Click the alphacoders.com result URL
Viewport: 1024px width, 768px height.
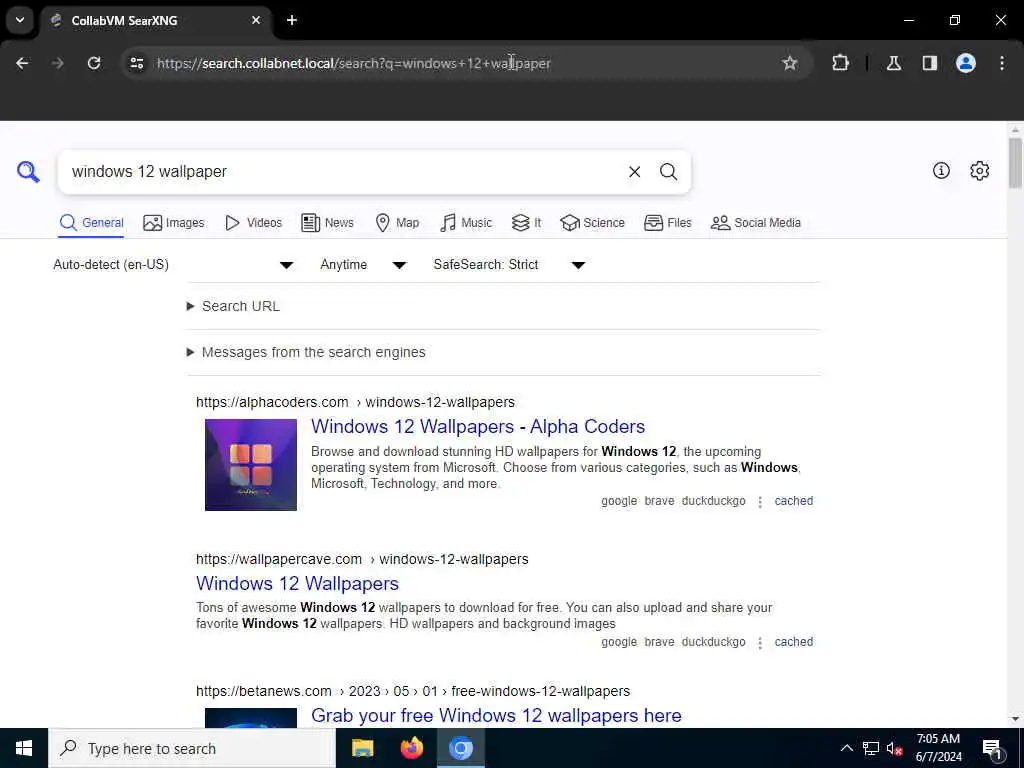[x=355, y=402]
